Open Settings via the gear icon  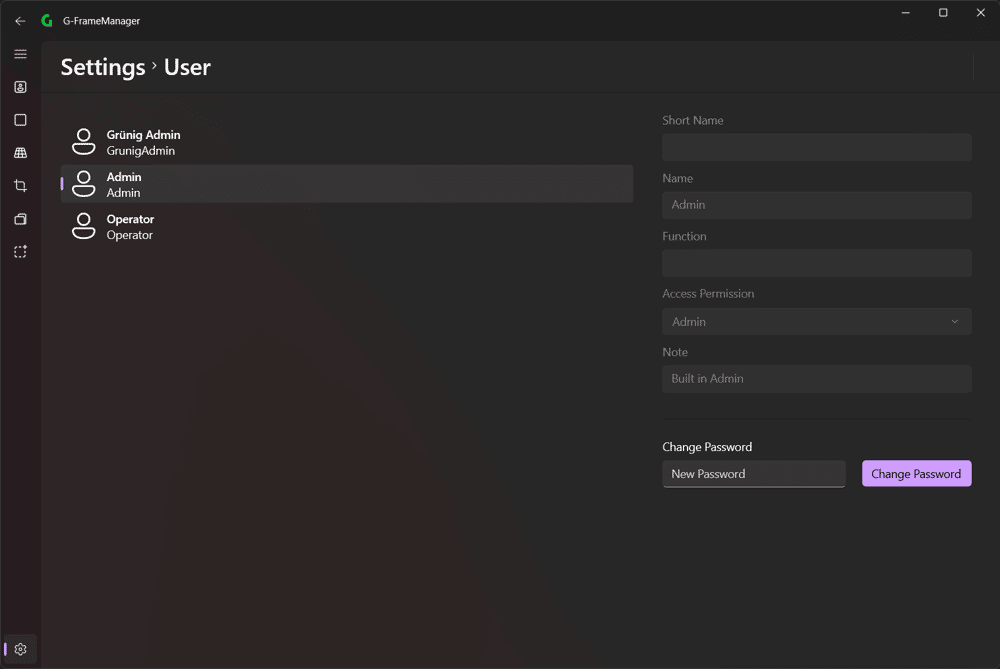pyautogui.click(x=20, y=649)
